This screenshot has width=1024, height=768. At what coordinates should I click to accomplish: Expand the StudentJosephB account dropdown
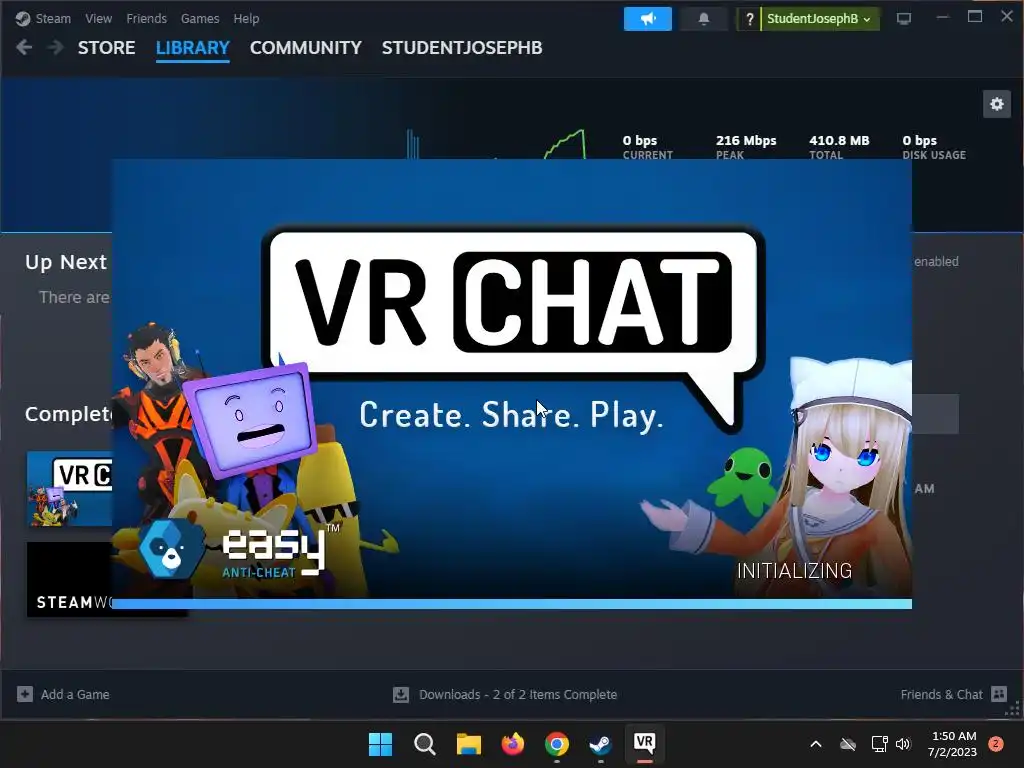(x=819, y=19)
